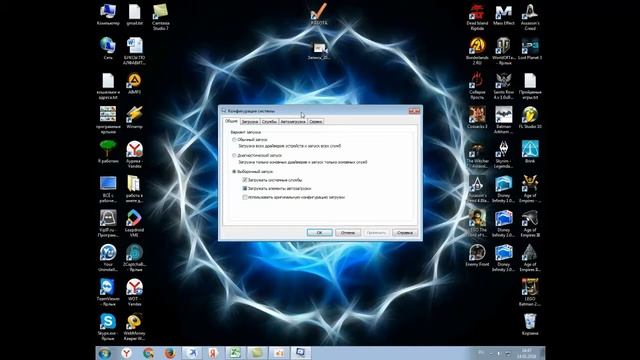Open the World of Tanks shortcut
Image resolution: width=640 pixels, height=360 pixels.
[x=504, y=51]
